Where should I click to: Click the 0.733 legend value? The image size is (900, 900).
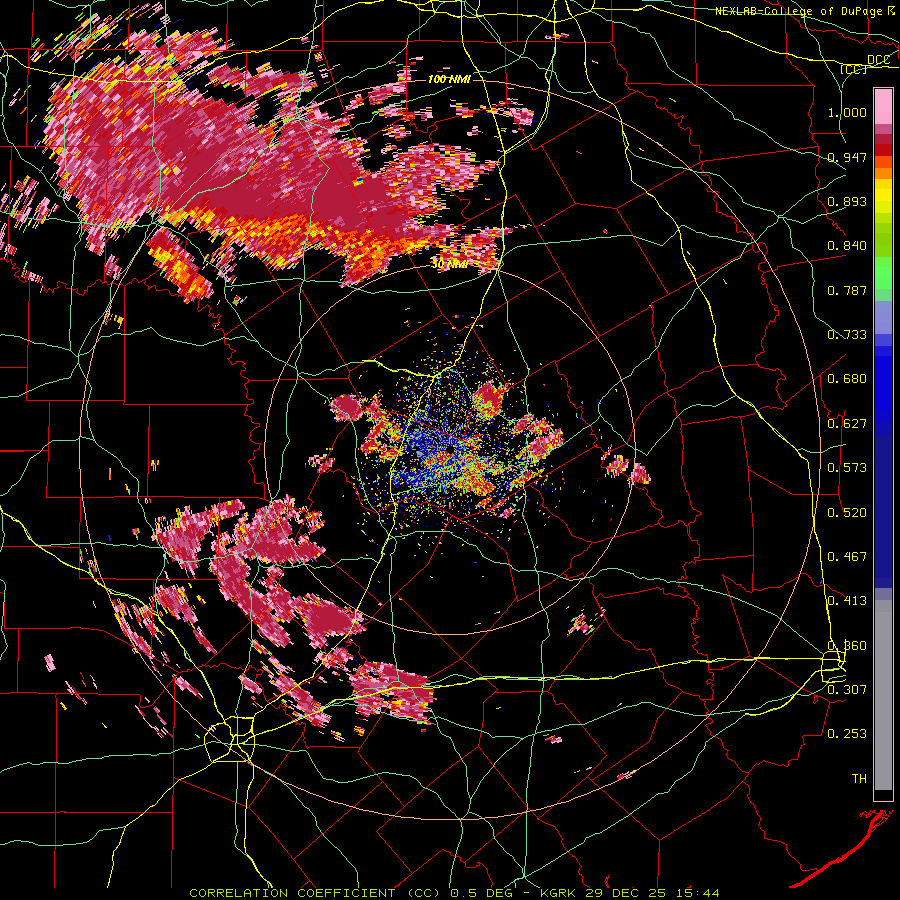click(847, 335)
